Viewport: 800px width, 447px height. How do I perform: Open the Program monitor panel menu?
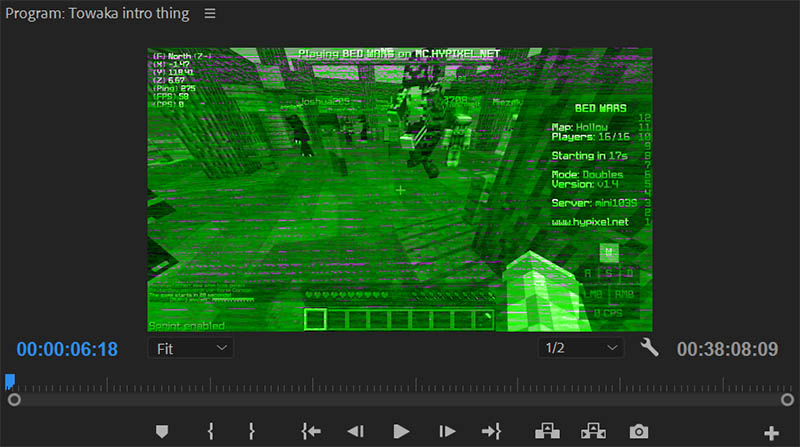click(210, 13)
